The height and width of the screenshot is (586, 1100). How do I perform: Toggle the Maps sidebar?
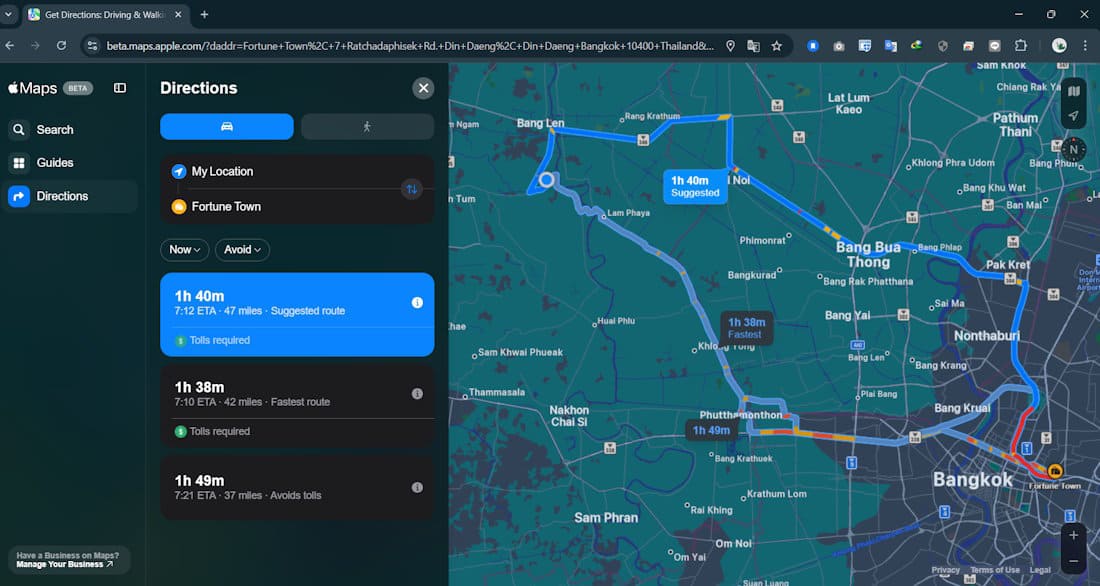tap(120, 88)
